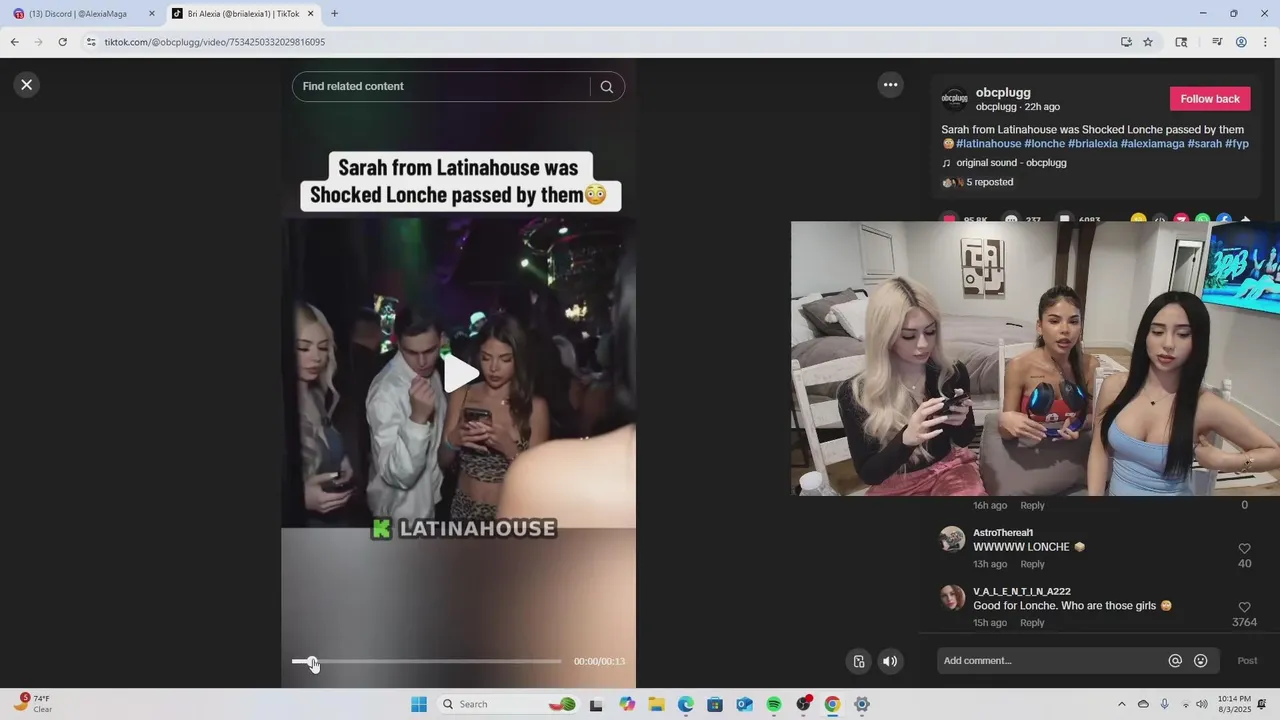
Task: Toggle the auto-scroll icon beside the volume
Action: [859, 661]
